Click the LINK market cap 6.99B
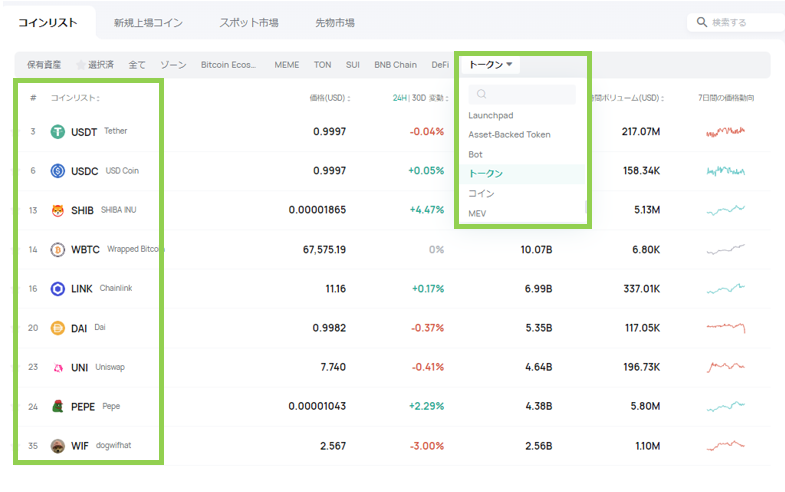Viewport: 785px width, 492px height. (x=538, y=289)
